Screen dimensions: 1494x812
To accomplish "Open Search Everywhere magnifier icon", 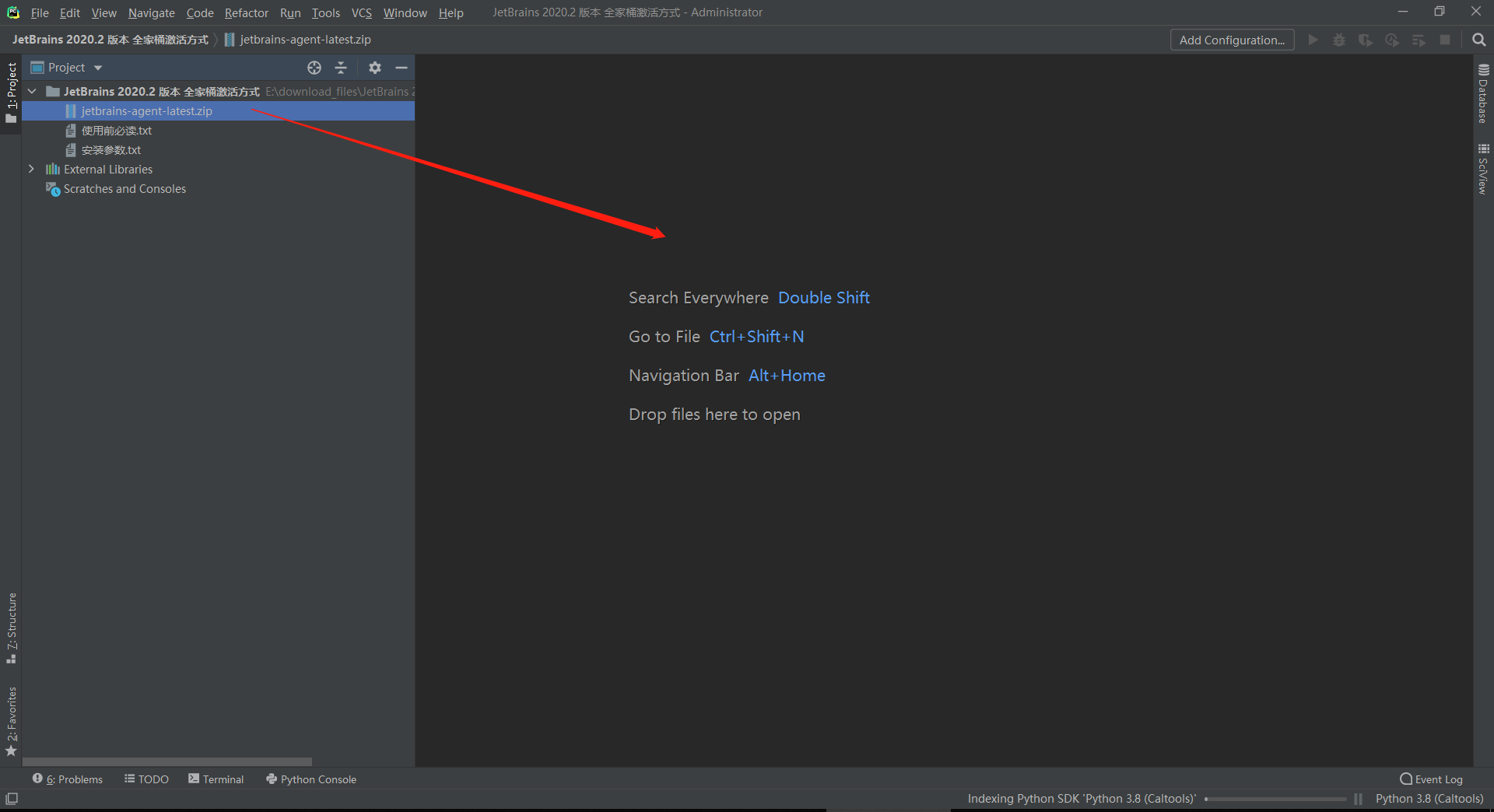I will [1479, 40].
